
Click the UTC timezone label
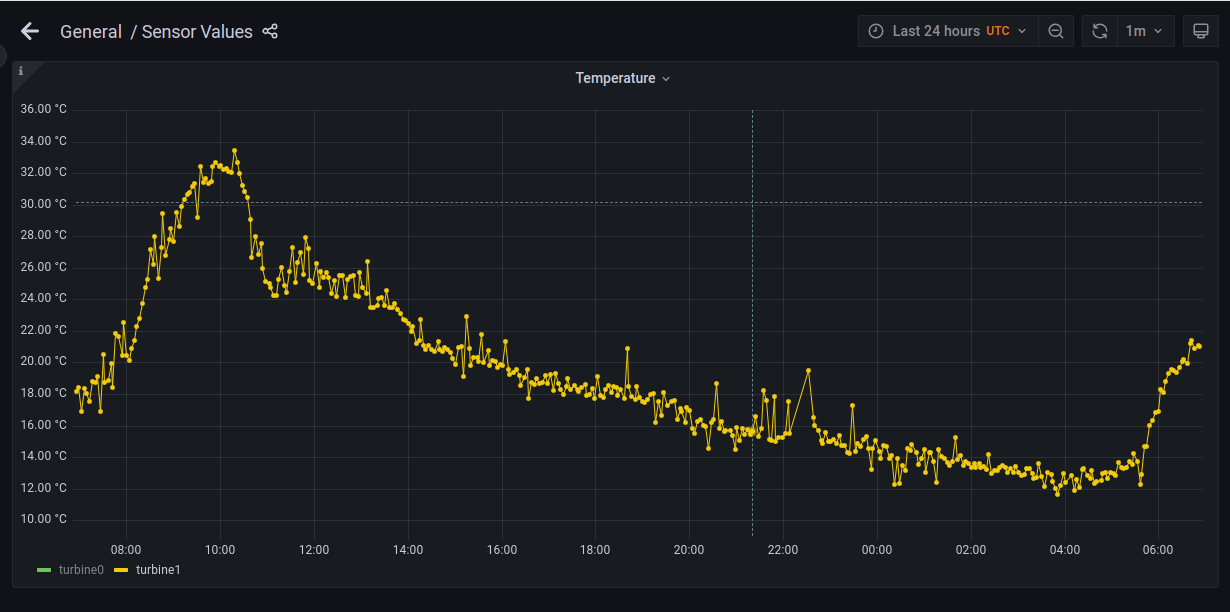coord(998,31)
